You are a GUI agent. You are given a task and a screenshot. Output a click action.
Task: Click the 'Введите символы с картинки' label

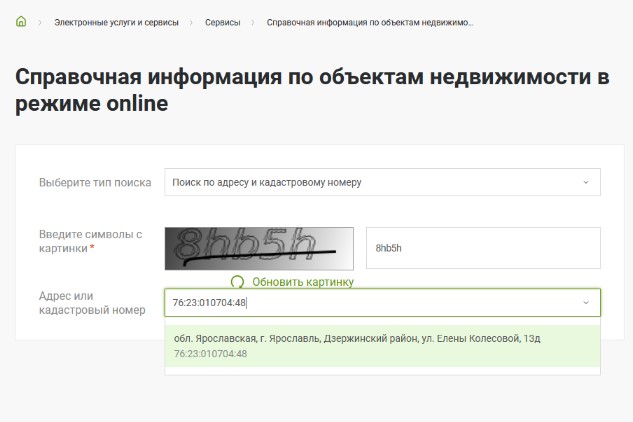[x=90, y=241]
